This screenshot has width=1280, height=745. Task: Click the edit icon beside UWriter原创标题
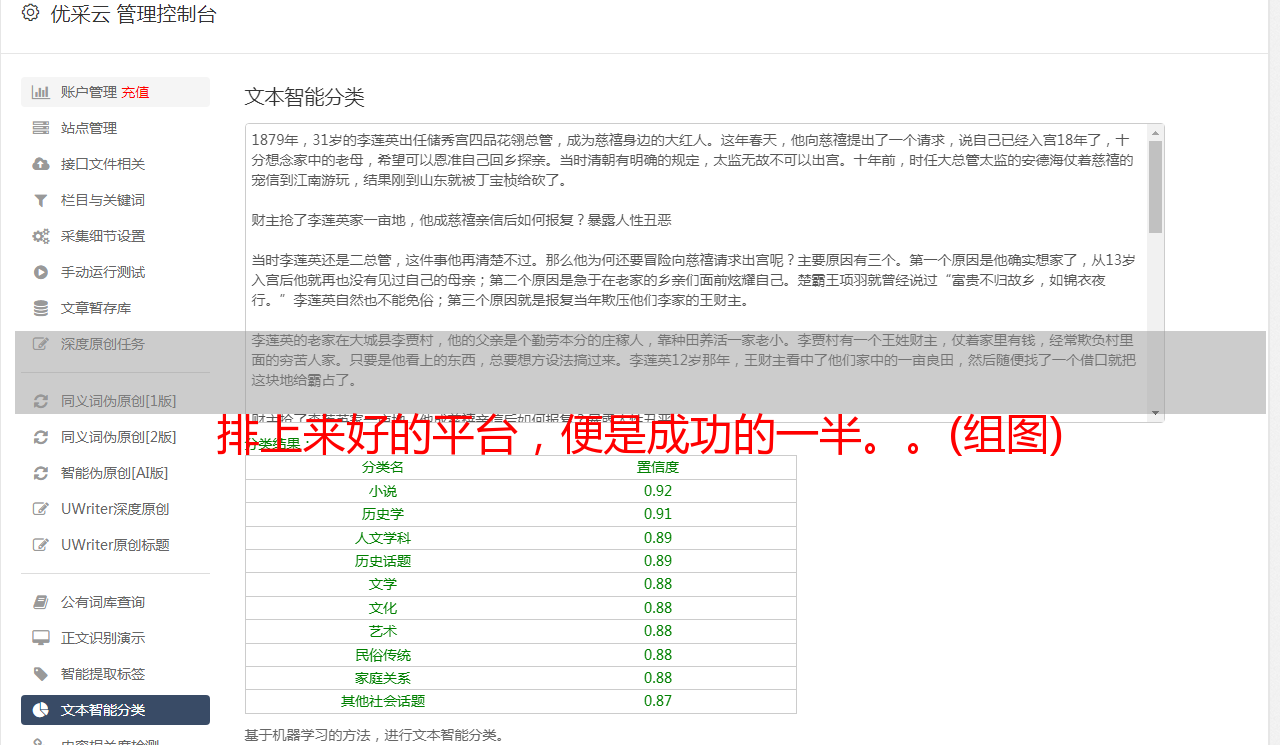[41, 545]
